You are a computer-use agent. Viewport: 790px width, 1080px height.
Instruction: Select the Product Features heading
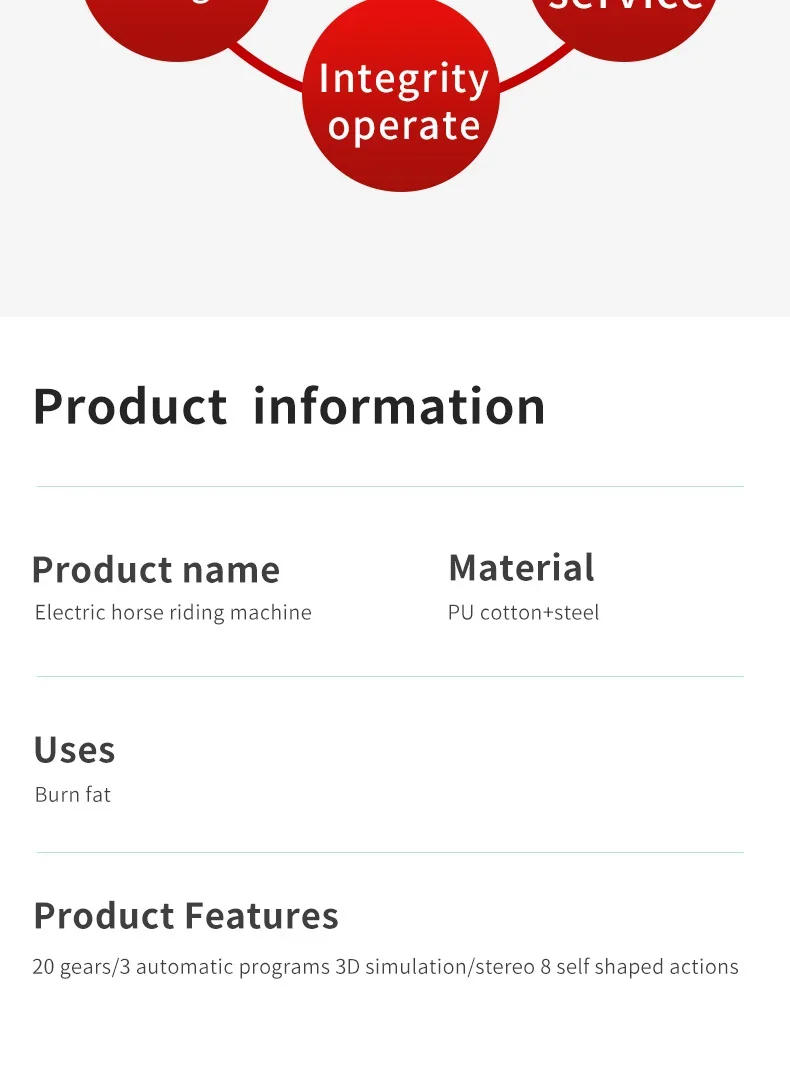186,916
